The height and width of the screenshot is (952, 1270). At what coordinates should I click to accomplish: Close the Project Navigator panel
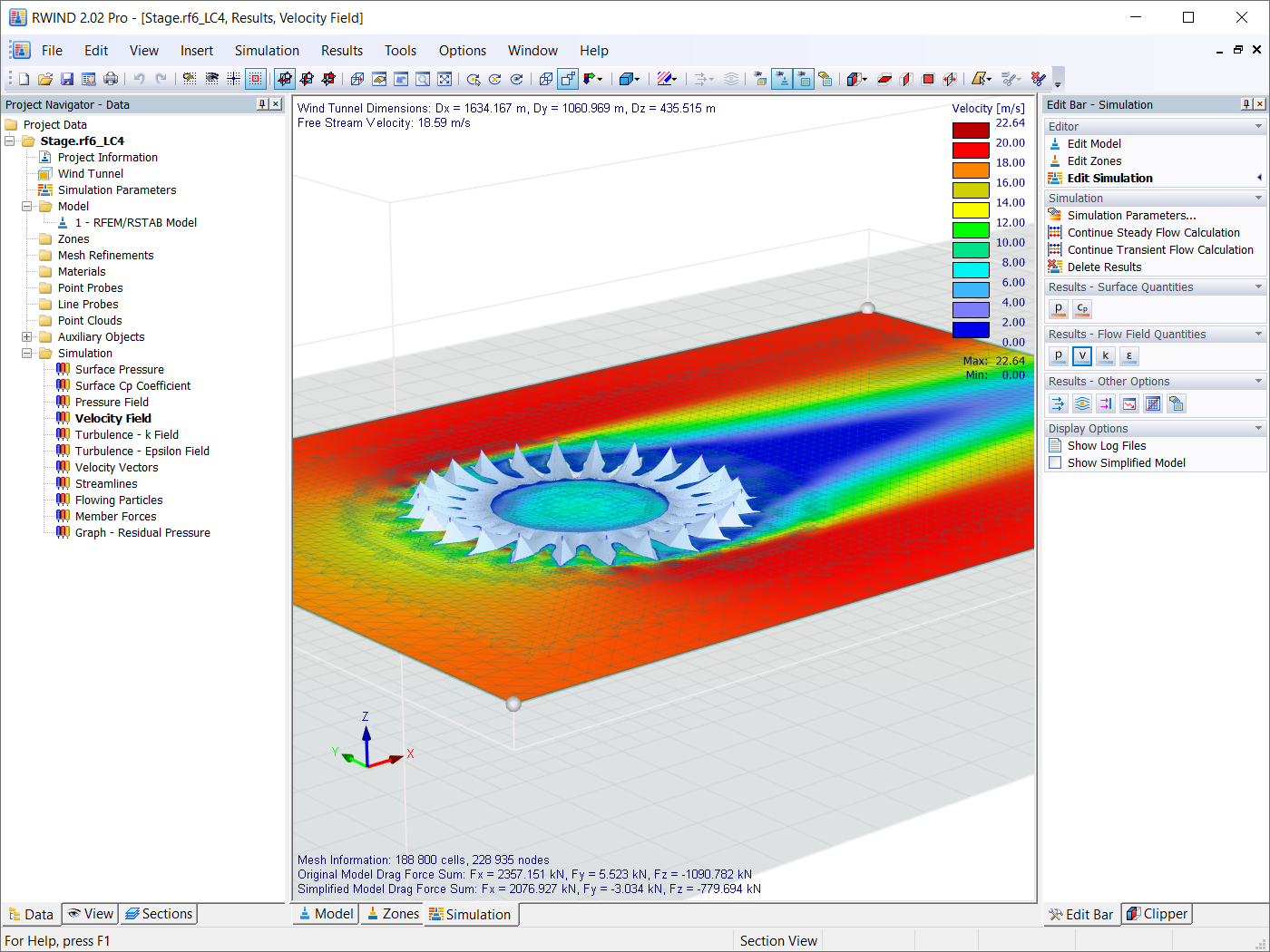[276, 104]
